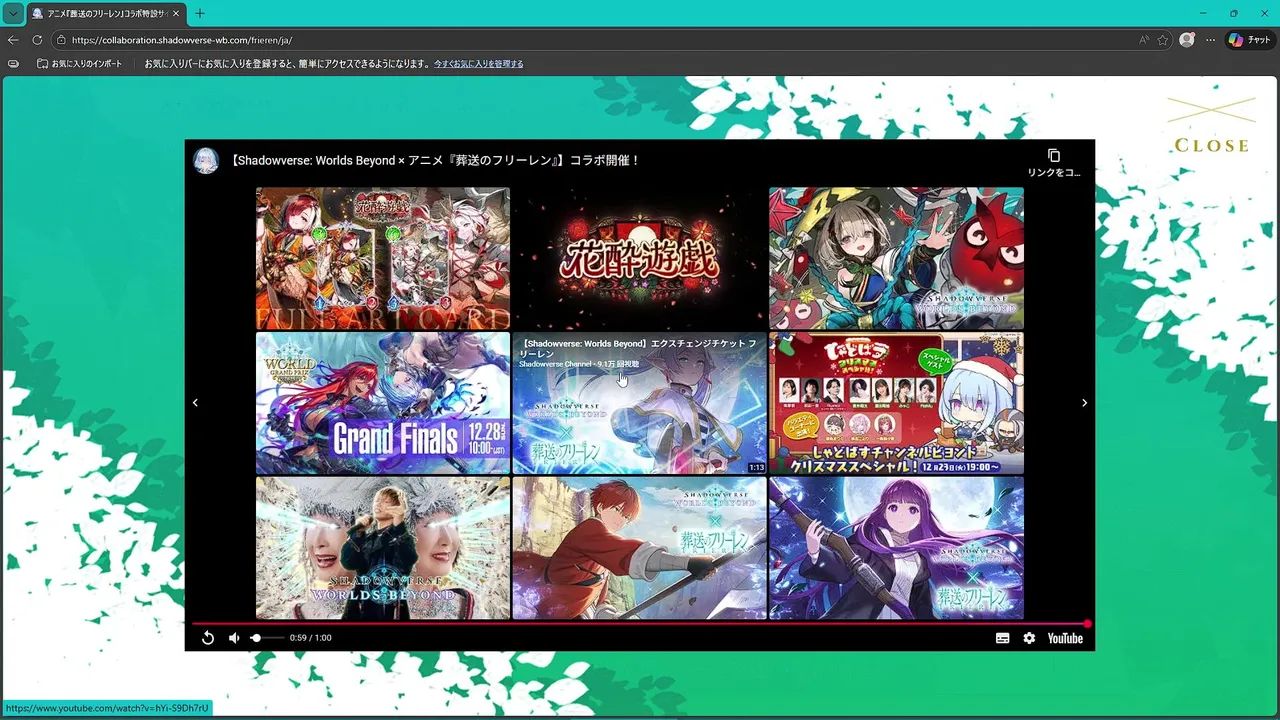Open the video title link

[435, 160]
